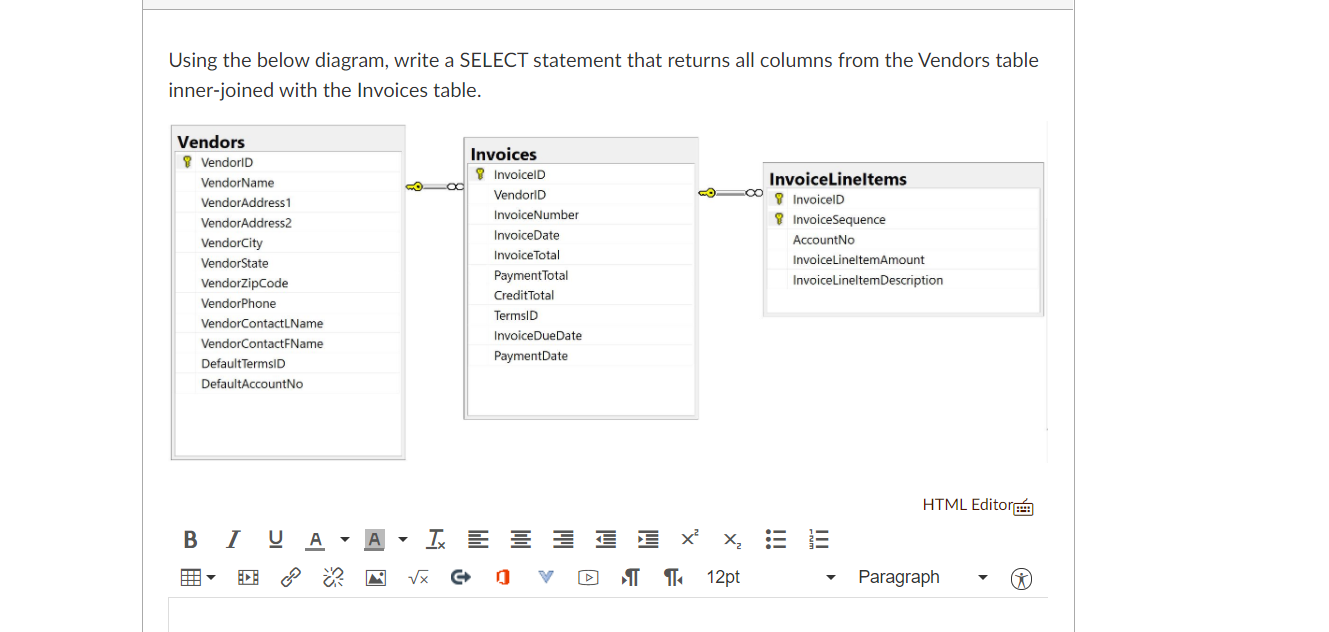Open the accessibility checker icon
Image resolution: width=1329 pixels, height=632 pixels.
click(x=1021, y=578)
